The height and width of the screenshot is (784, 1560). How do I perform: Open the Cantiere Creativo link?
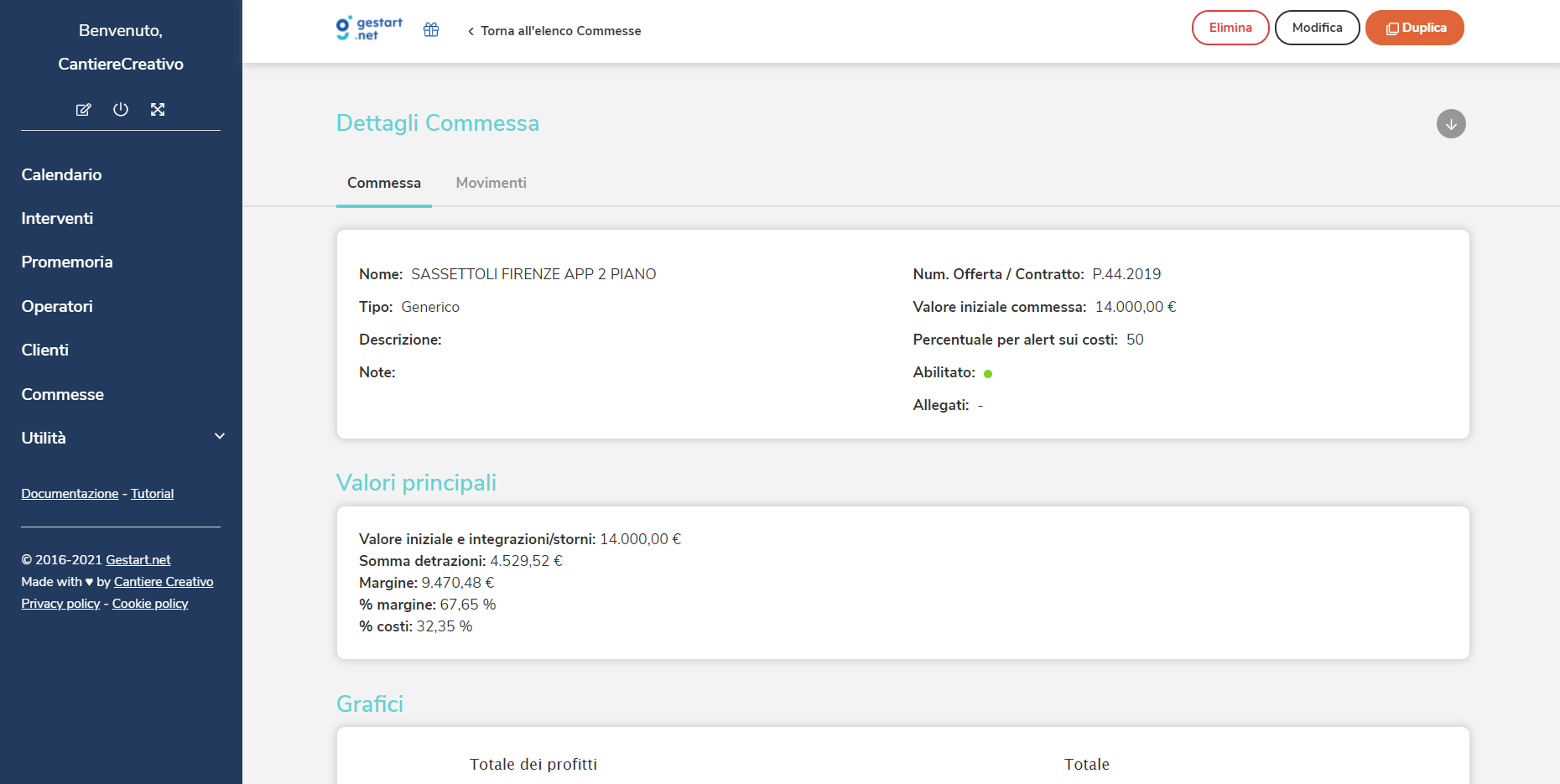click(164, 582)
